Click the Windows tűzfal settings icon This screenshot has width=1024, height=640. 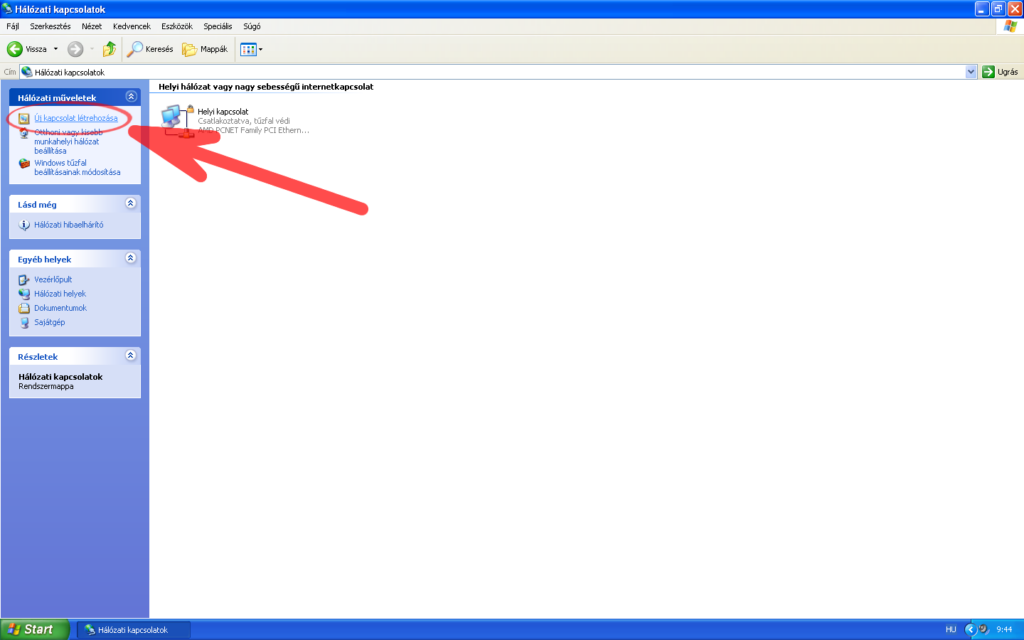[x=25, y=163]
